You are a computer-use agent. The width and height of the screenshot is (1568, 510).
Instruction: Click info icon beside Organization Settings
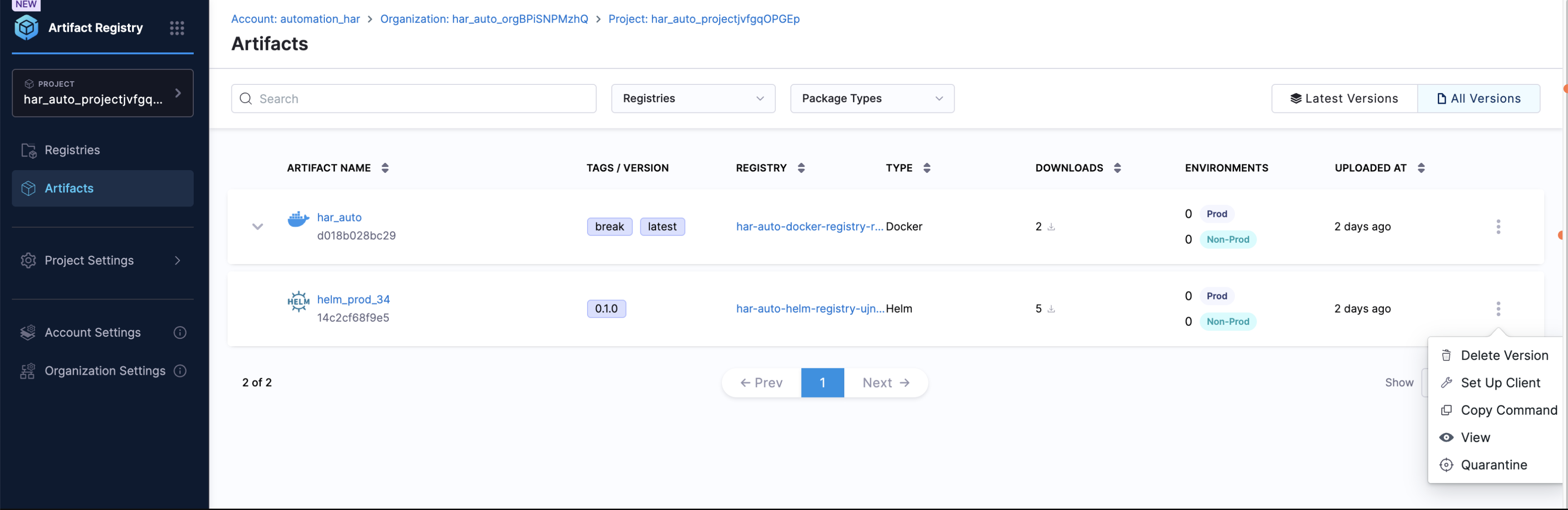click(x=180, y=371)
